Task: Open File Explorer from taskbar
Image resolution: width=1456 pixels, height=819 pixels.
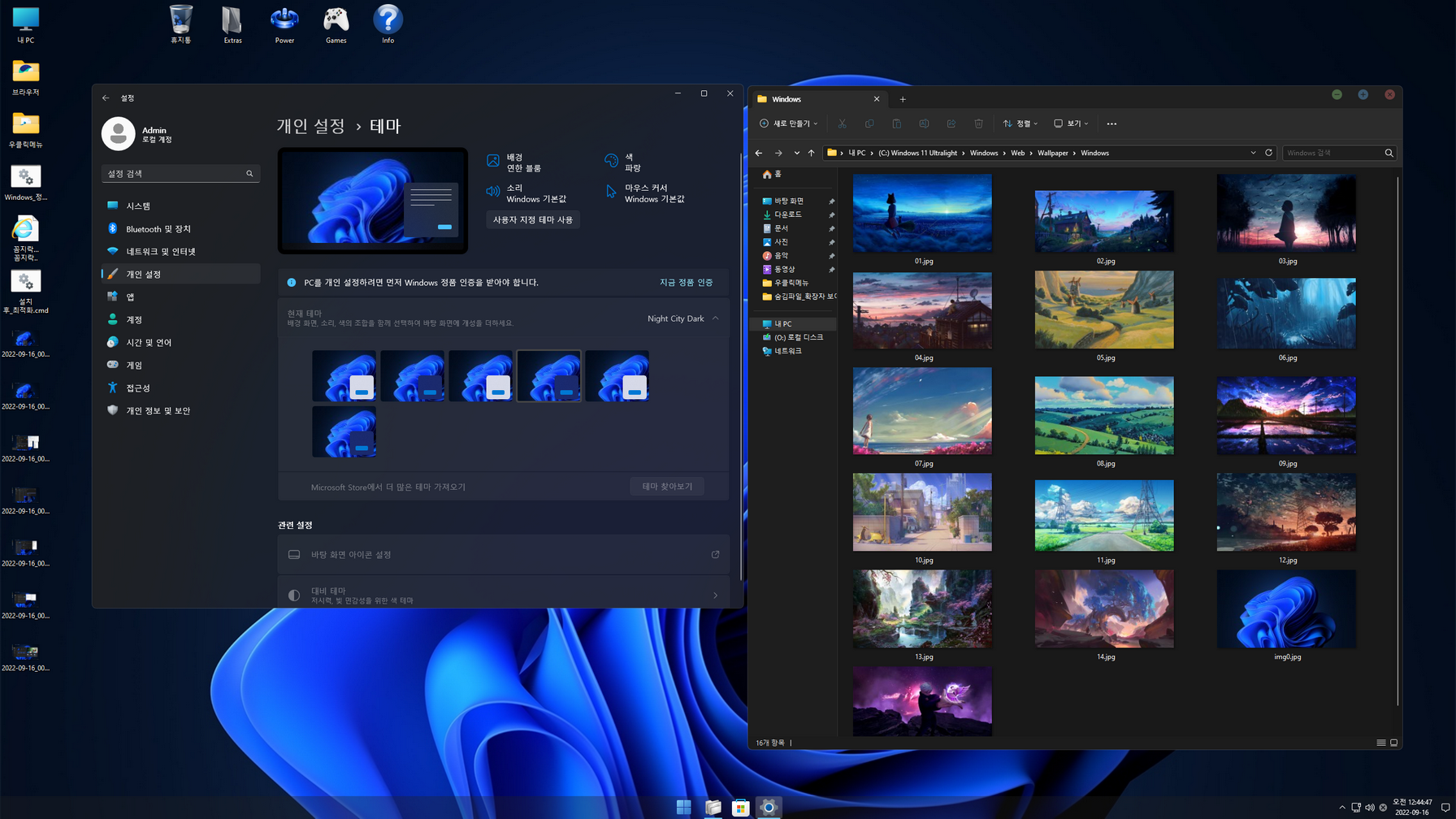Action: tap(713, 807)
